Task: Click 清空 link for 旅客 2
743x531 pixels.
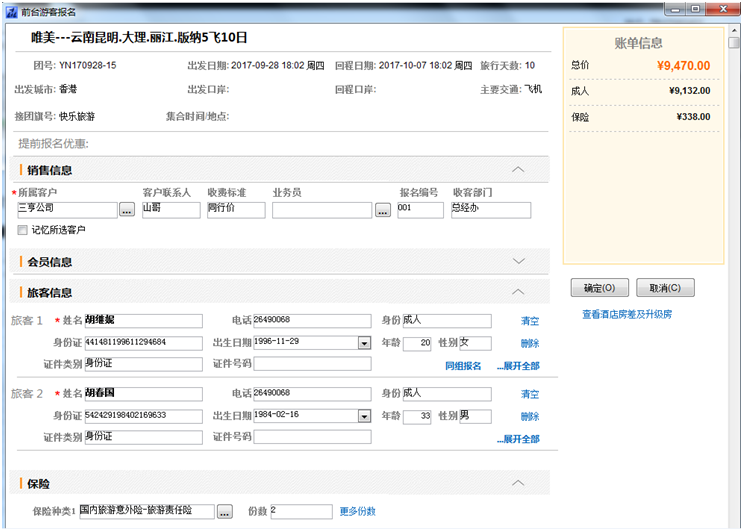Action: pos(530,394)
